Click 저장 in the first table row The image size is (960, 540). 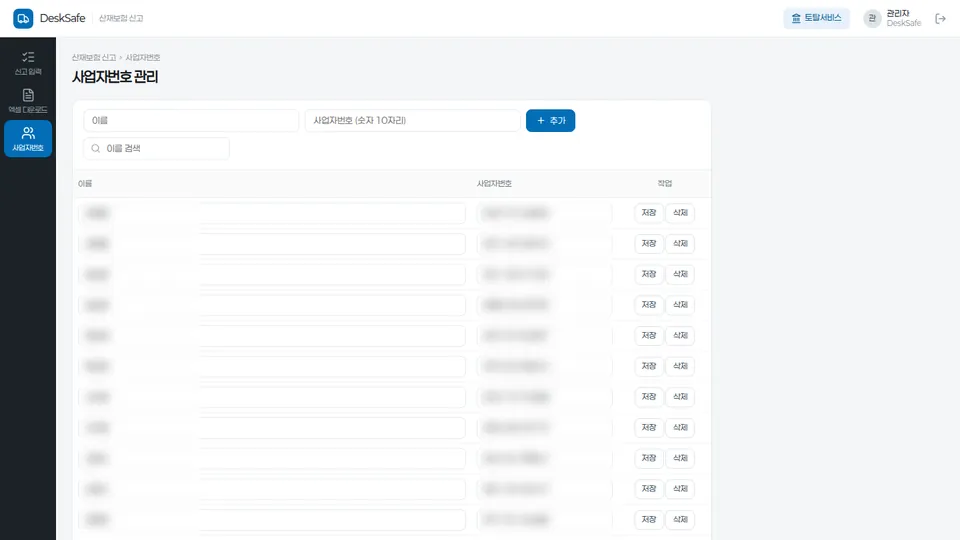click(649, 213)
